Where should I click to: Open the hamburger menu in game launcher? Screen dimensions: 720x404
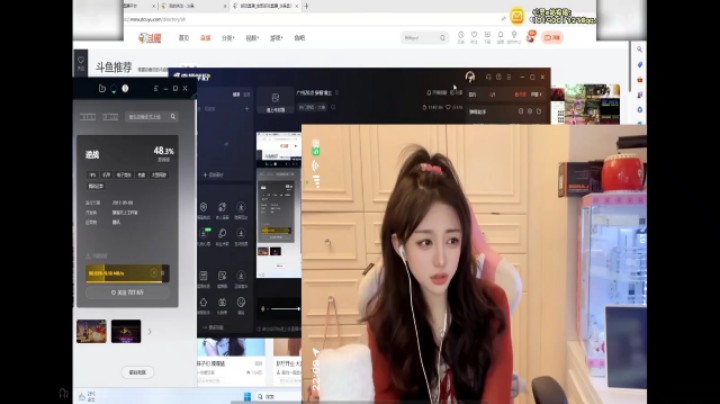coord(156,88)
